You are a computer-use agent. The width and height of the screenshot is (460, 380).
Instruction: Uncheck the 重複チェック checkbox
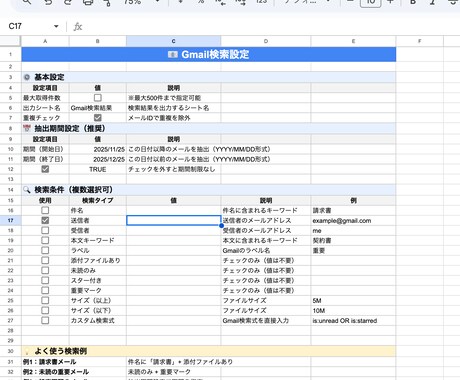click(x=98, y=118)
